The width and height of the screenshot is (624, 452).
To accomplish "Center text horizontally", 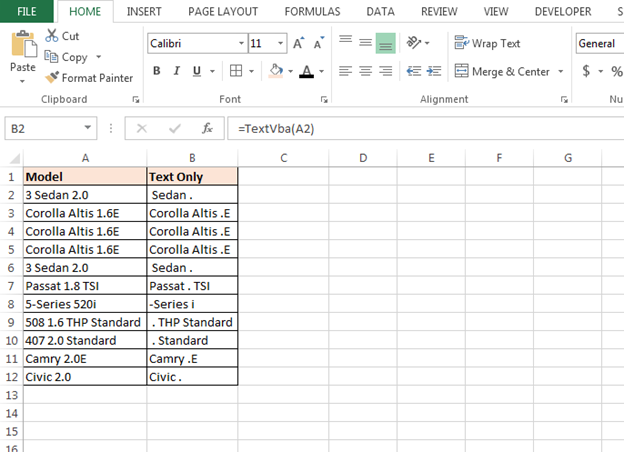I will point(365,71).
